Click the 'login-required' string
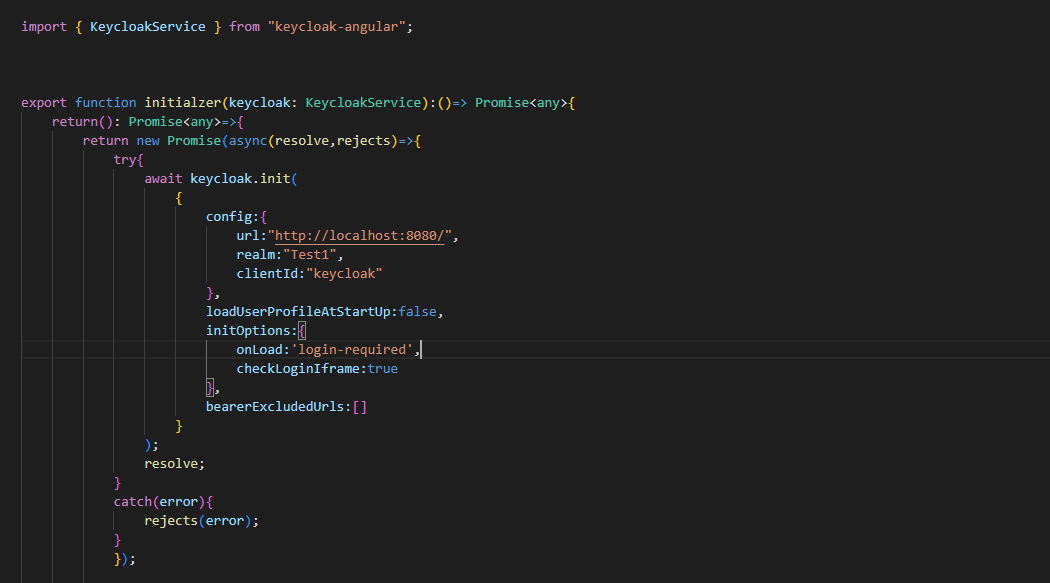This screenshot has width=1050, height=583. click(352, 349)
